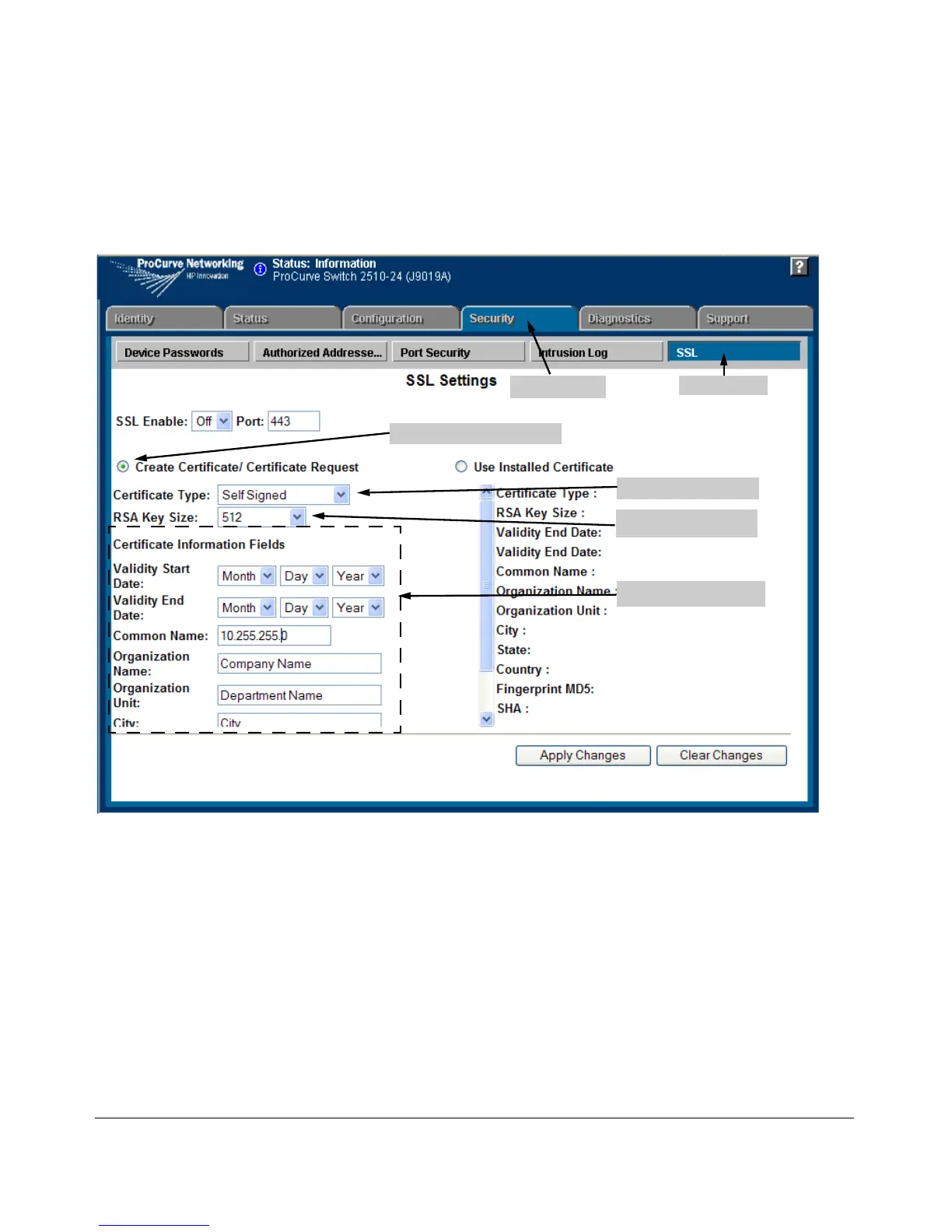Open the Port Security section
952x1232 pixels.
pyautogui.click(x=458, y=352)
